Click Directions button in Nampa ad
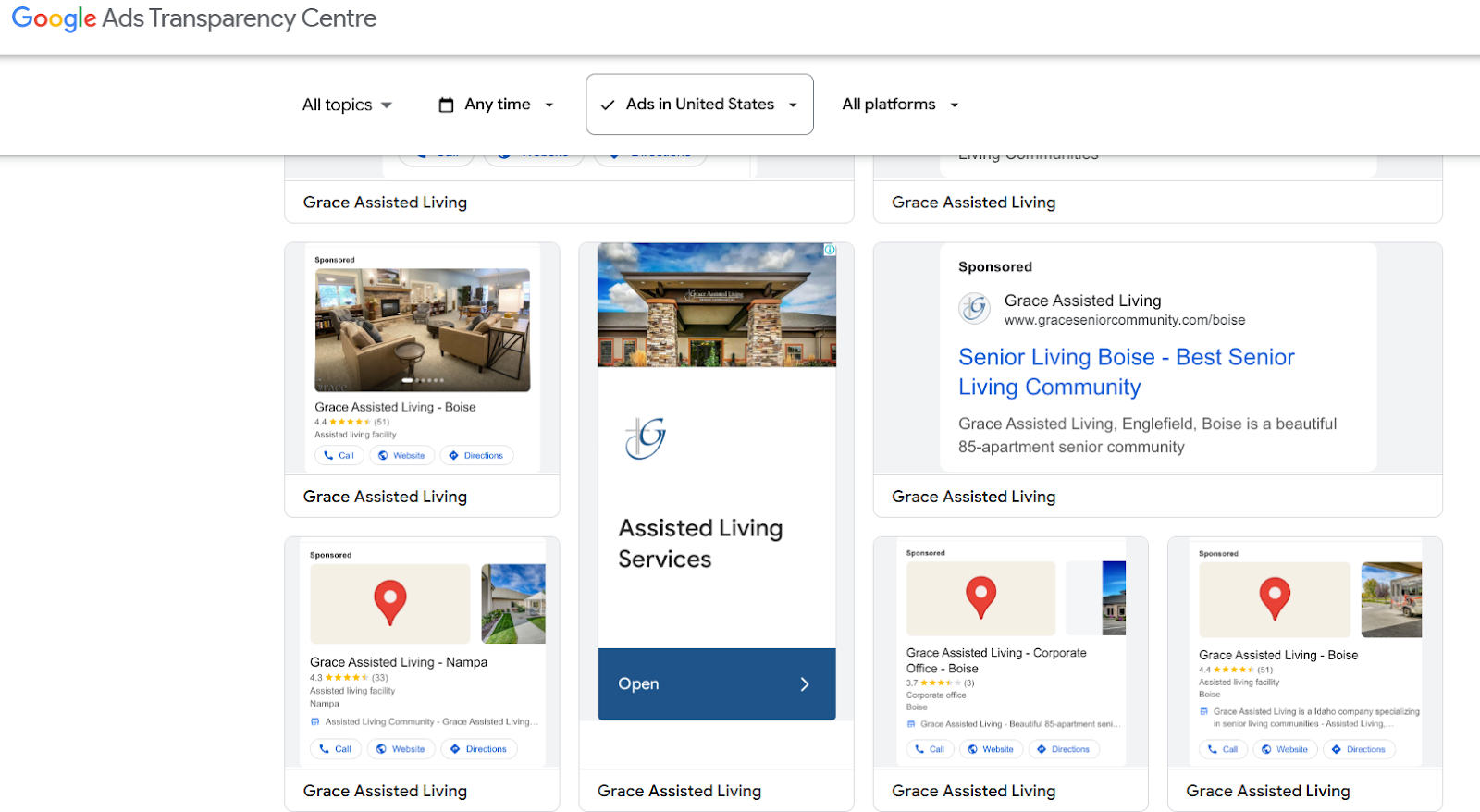This screenshot has width=1480, height=812. [479, 749]
